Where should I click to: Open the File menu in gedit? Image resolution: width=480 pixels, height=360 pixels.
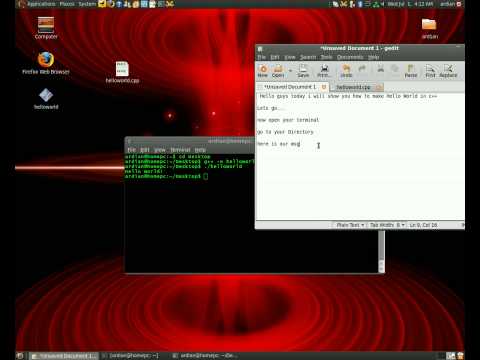pos(262,57)
